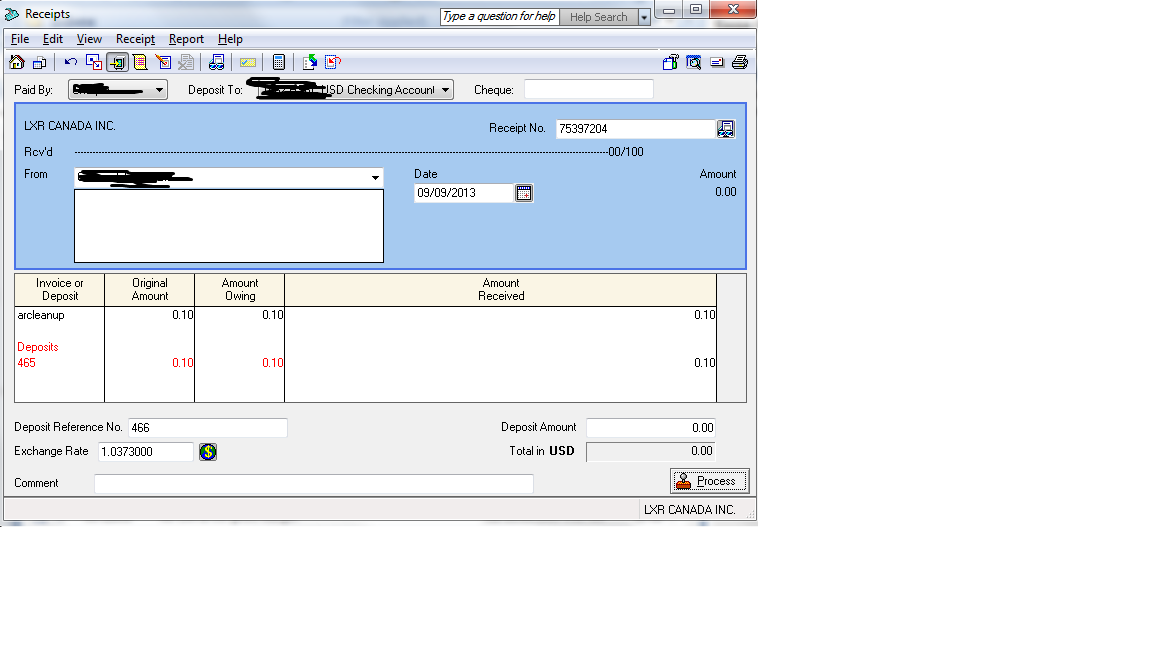This screenshot has height=648, width=1152.
Task: Click the red Original Amount 0.10 for 465
Action: pyautogui.click(x=183, y=363)
